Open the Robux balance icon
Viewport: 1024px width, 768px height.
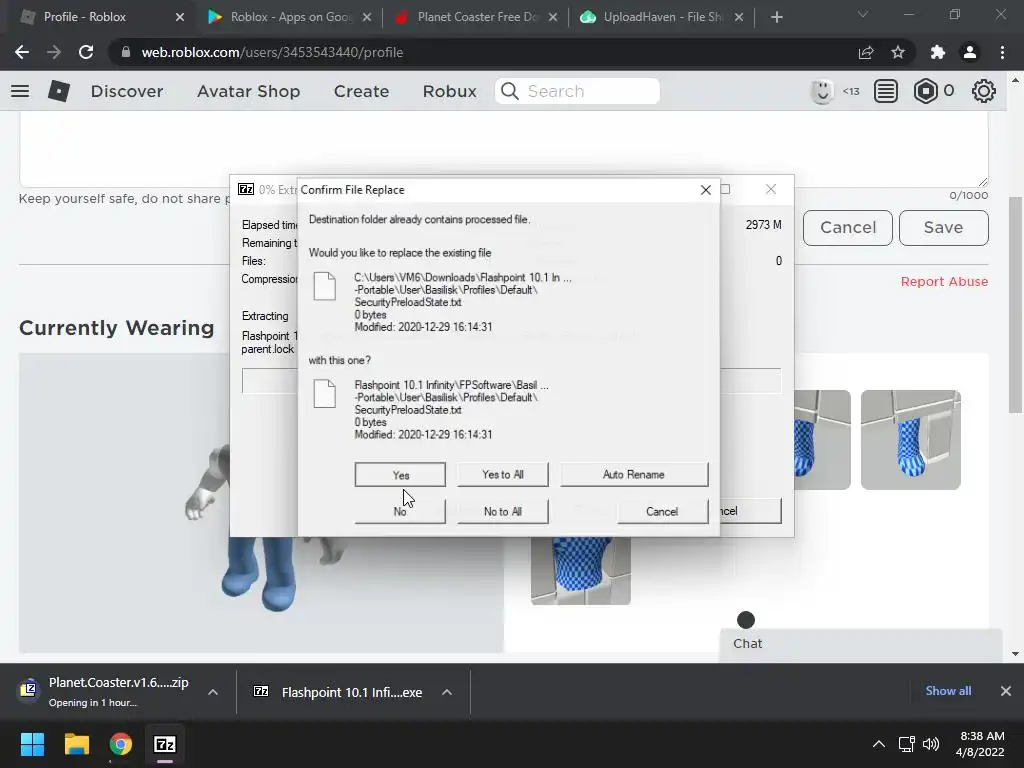click(x=925, y=91)
